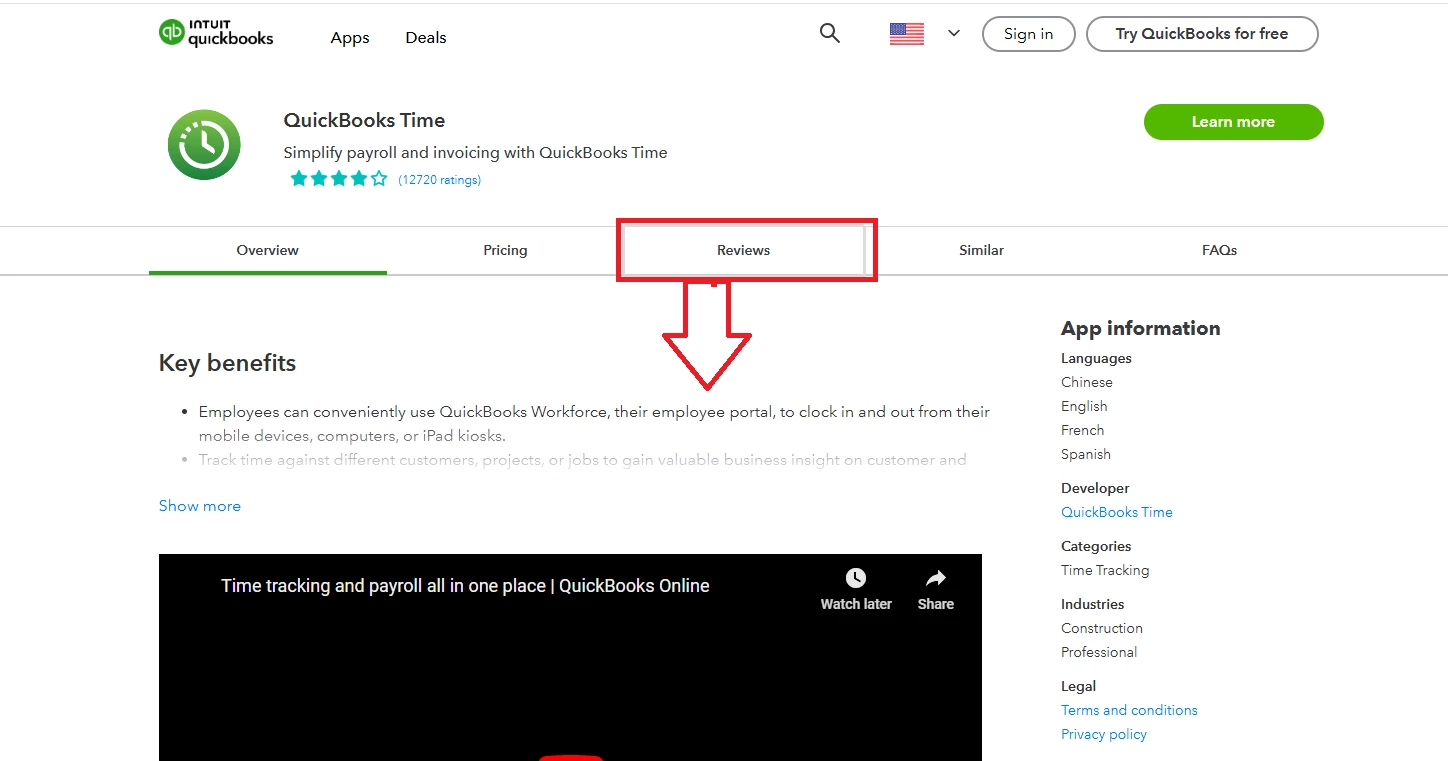Click the QuickBooks Time clock app icon

(x=204, y=146)
